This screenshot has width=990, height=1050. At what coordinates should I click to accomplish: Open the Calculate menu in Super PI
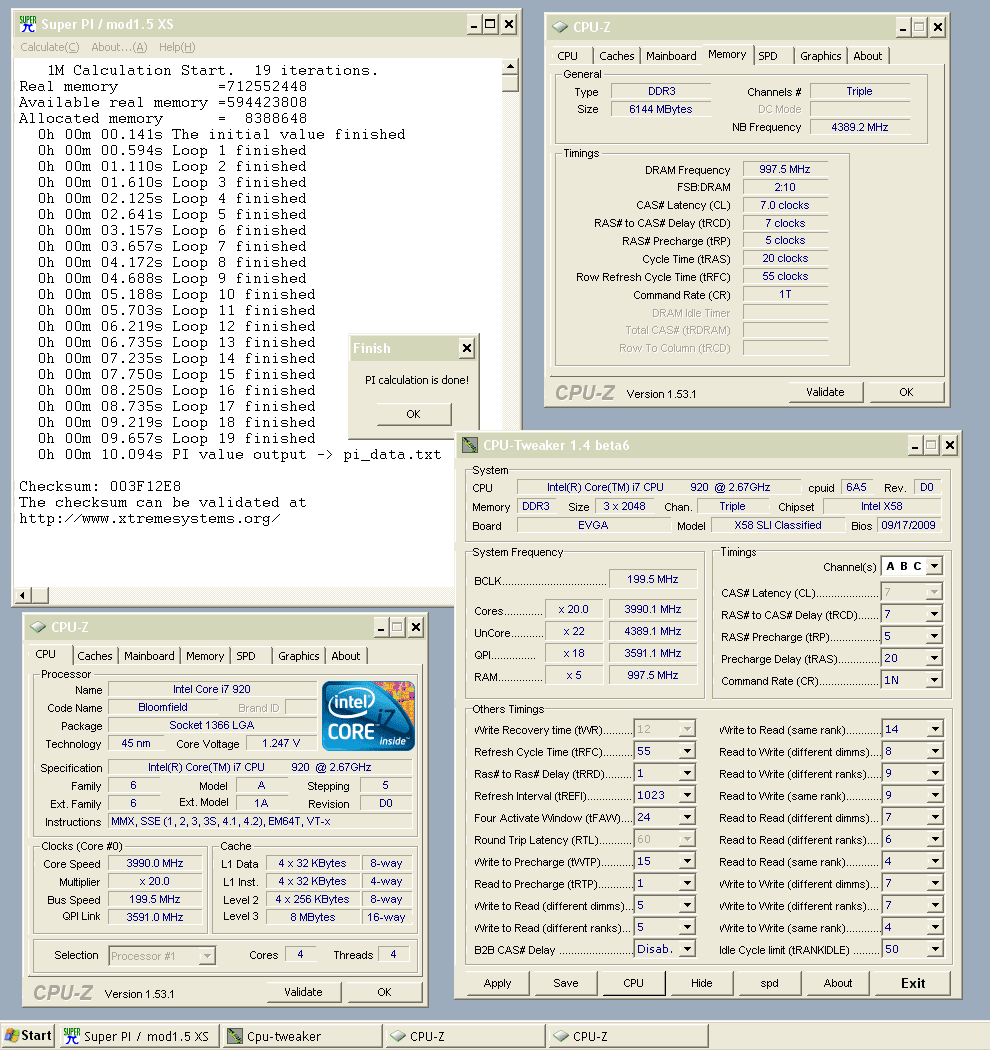(x=50, y=47)
